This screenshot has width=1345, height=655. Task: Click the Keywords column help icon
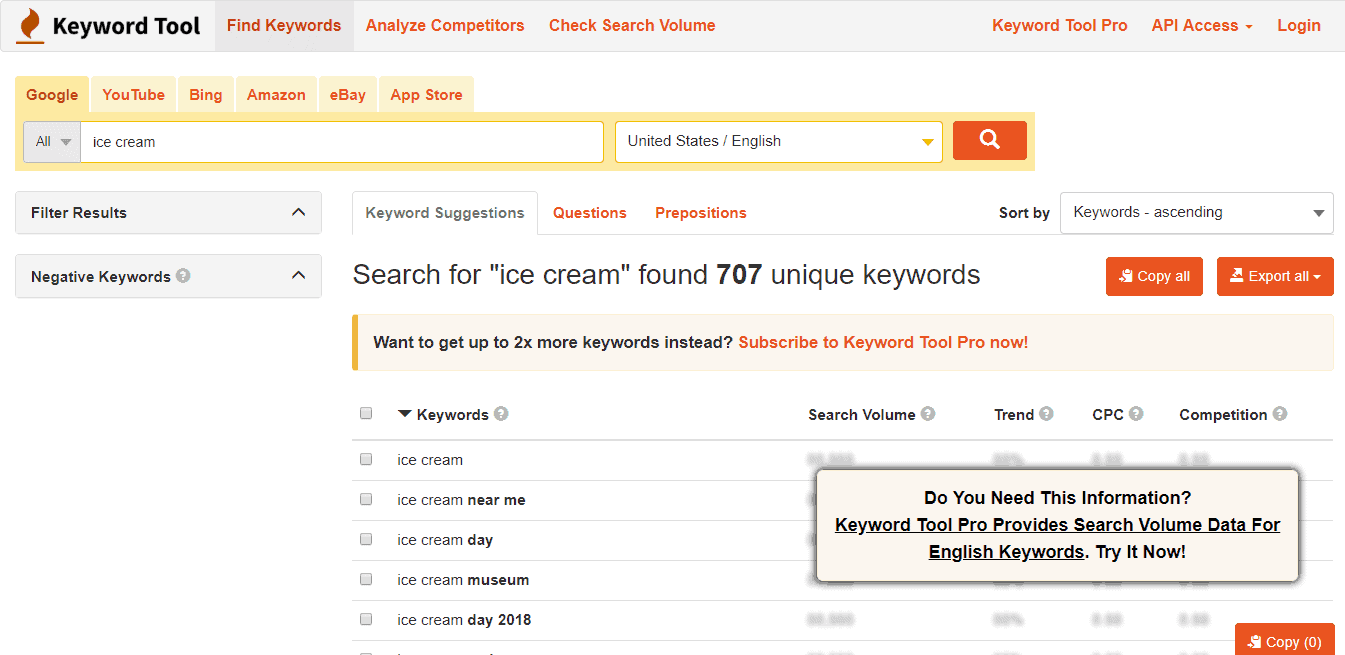pyautogui.click(x=500, y=413)
